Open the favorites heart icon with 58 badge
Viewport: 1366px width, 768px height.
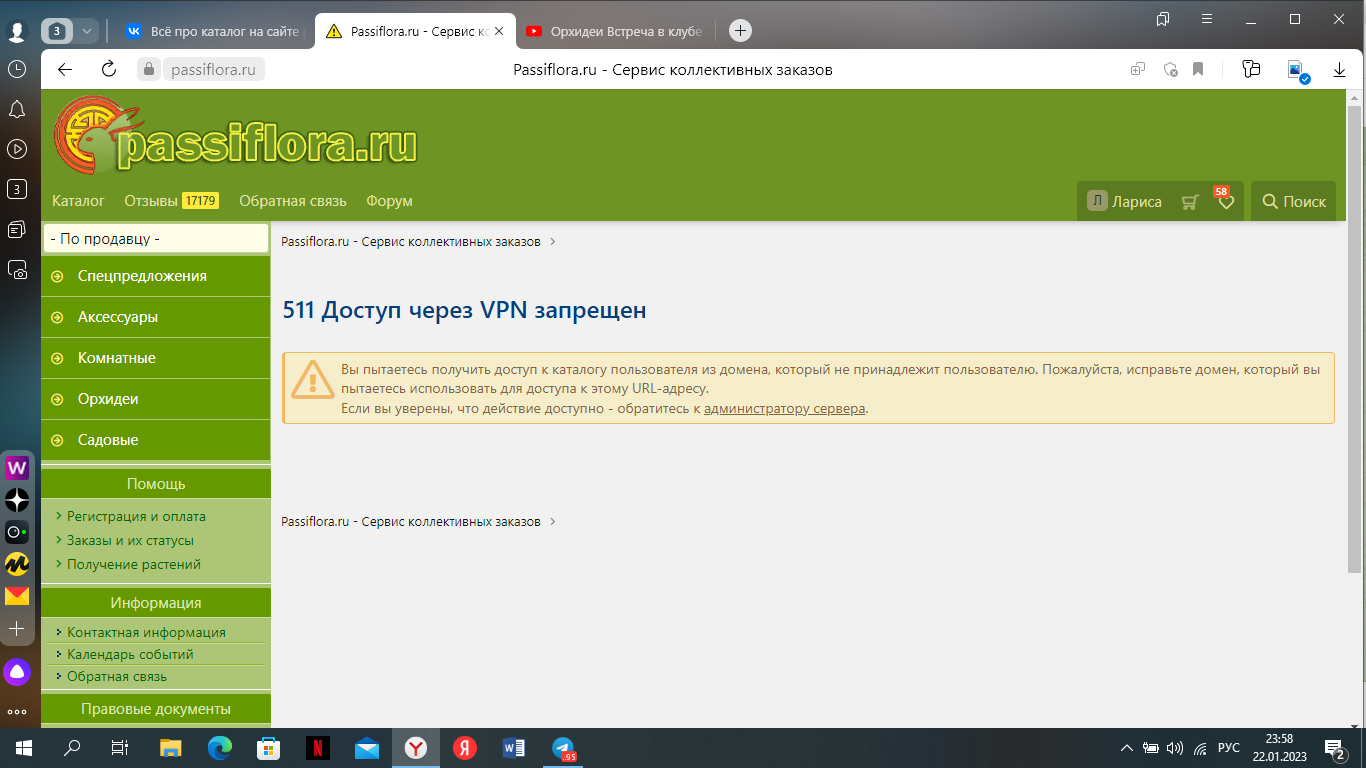click(1225, 202)
